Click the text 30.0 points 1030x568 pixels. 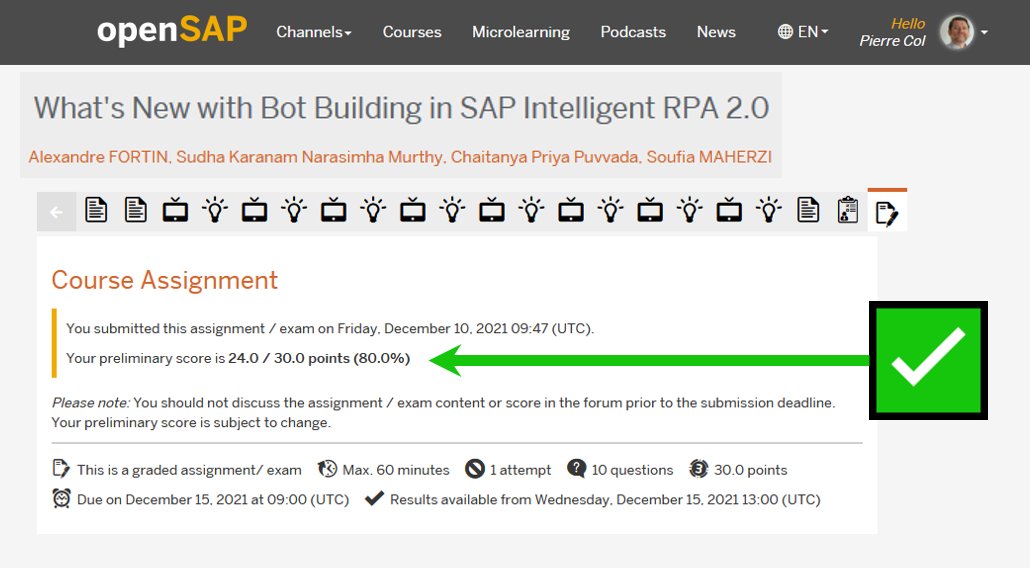pos(751,470)
